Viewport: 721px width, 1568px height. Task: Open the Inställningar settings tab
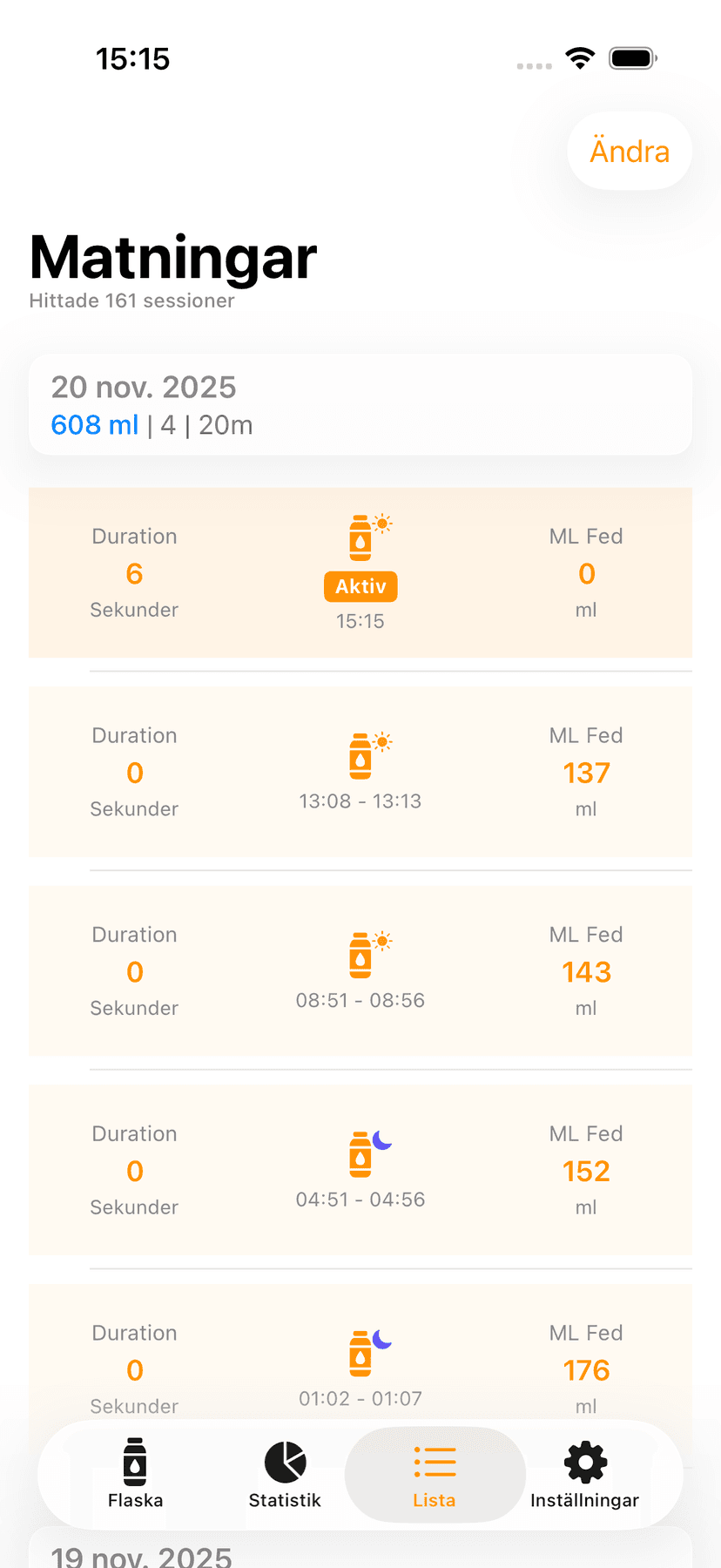tap(584, 1474)
